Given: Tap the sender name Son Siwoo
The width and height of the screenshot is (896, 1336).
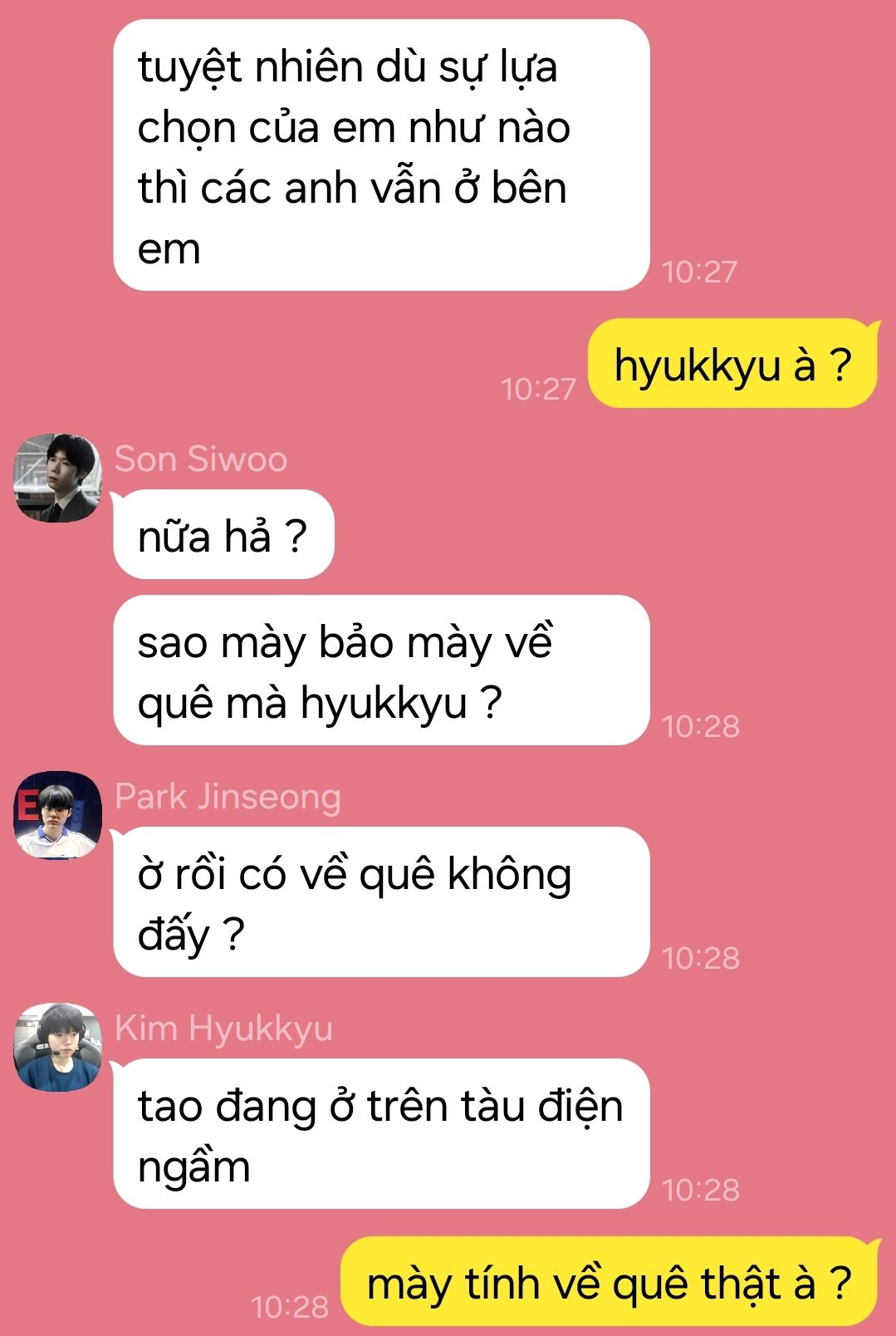Looking at the screenshot, I should click(x=201, y=459).
